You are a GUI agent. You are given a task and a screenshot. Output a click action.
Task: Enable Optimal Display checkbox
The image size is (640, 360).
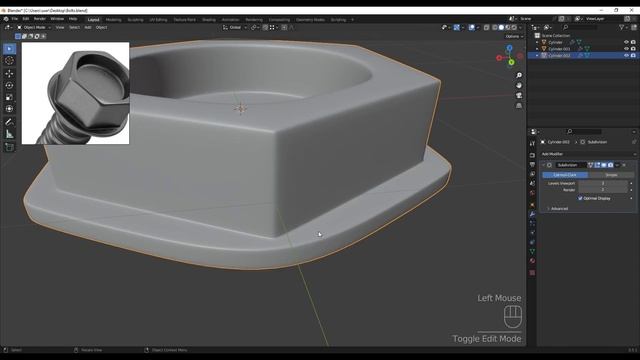pos(580,198)
